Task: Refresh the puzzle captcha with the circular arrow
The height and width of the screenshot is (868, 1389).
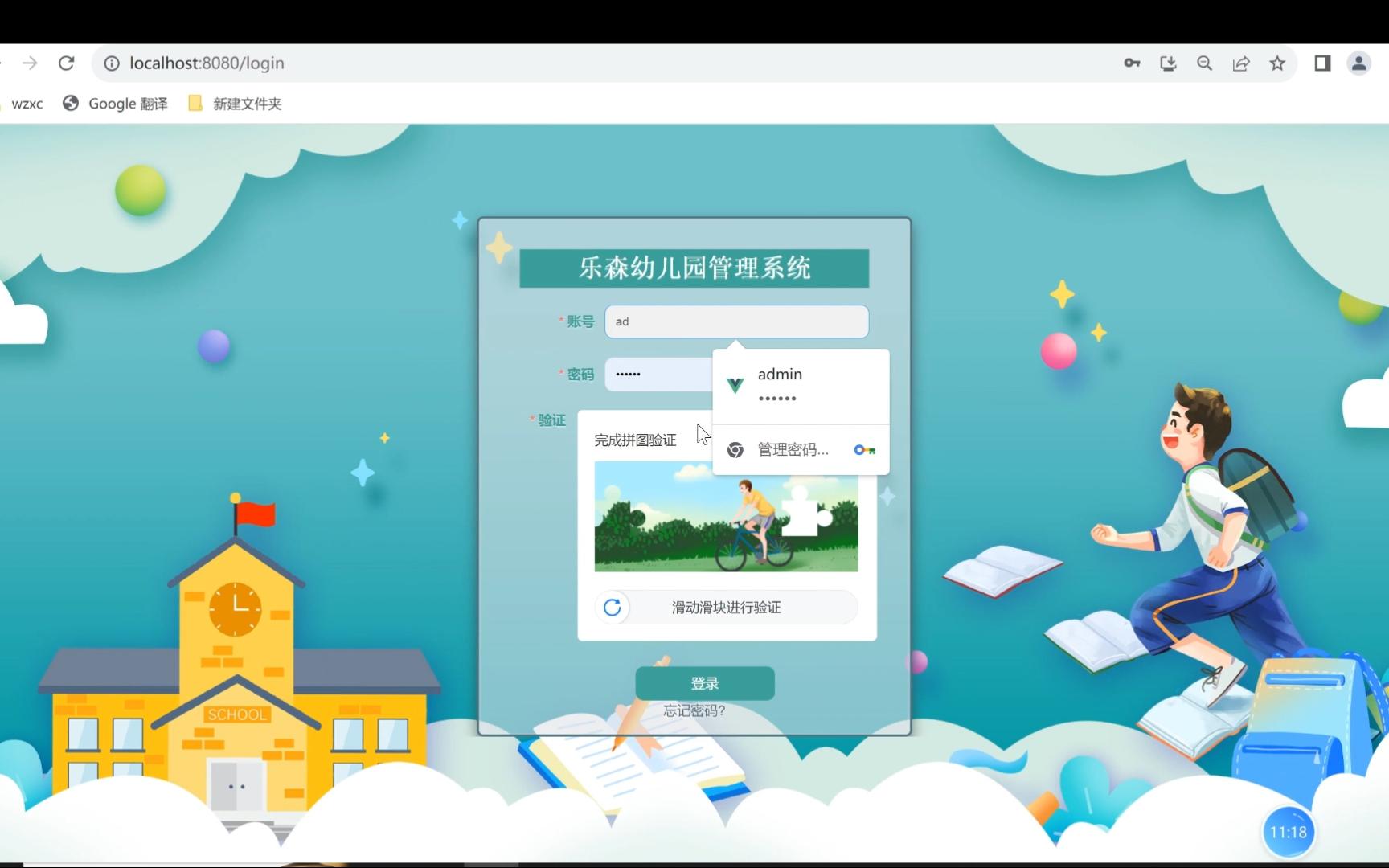Action: tap(613, 608)
